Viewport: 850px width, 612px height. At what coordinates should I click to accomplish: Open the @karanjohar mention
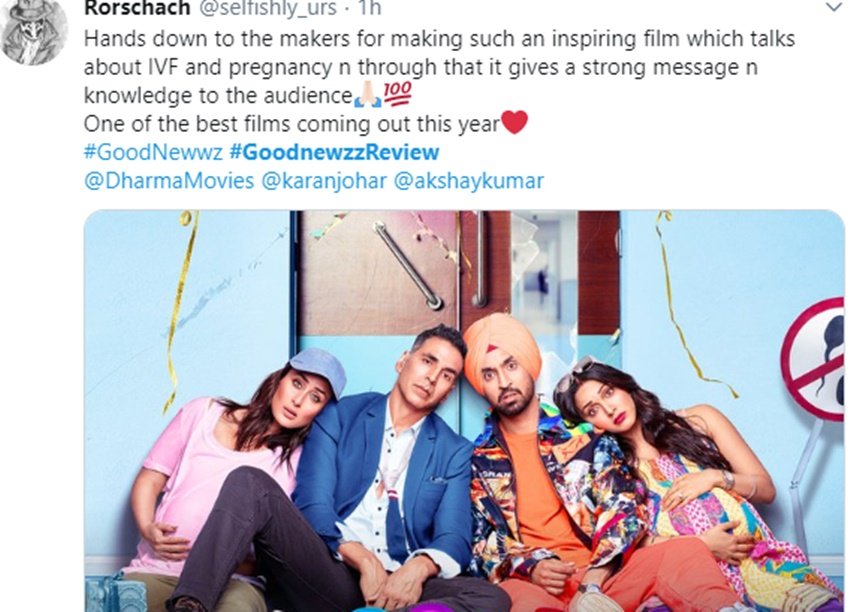point(324,181)
